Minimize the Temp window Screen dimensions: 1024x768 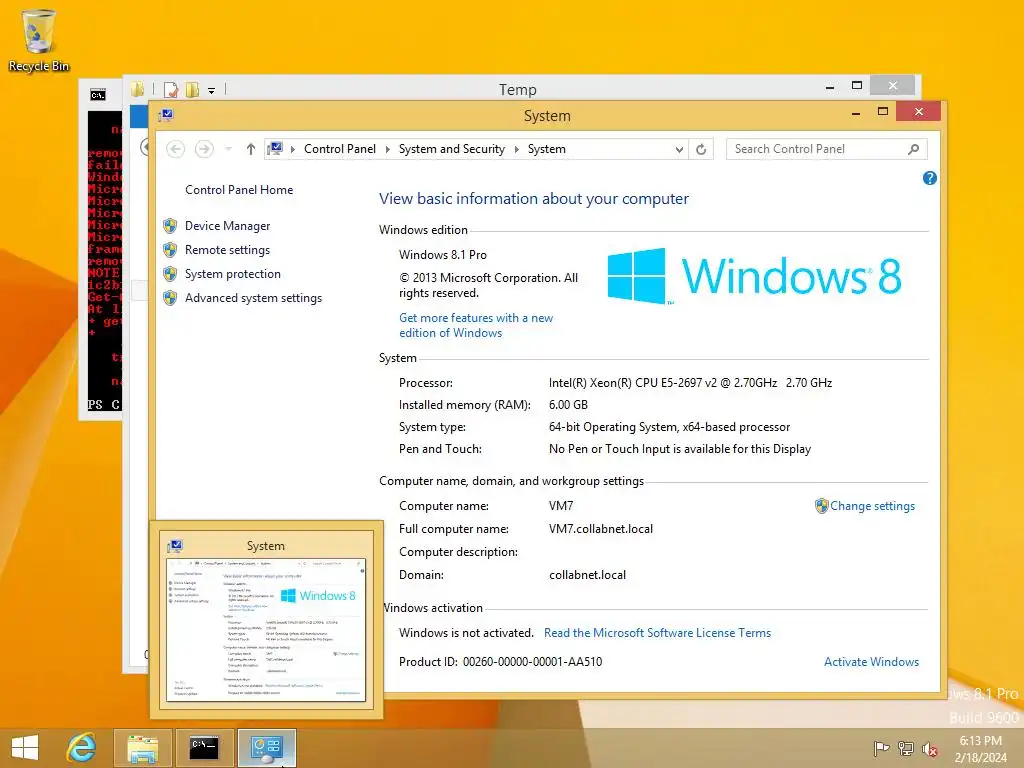[830, 86]
